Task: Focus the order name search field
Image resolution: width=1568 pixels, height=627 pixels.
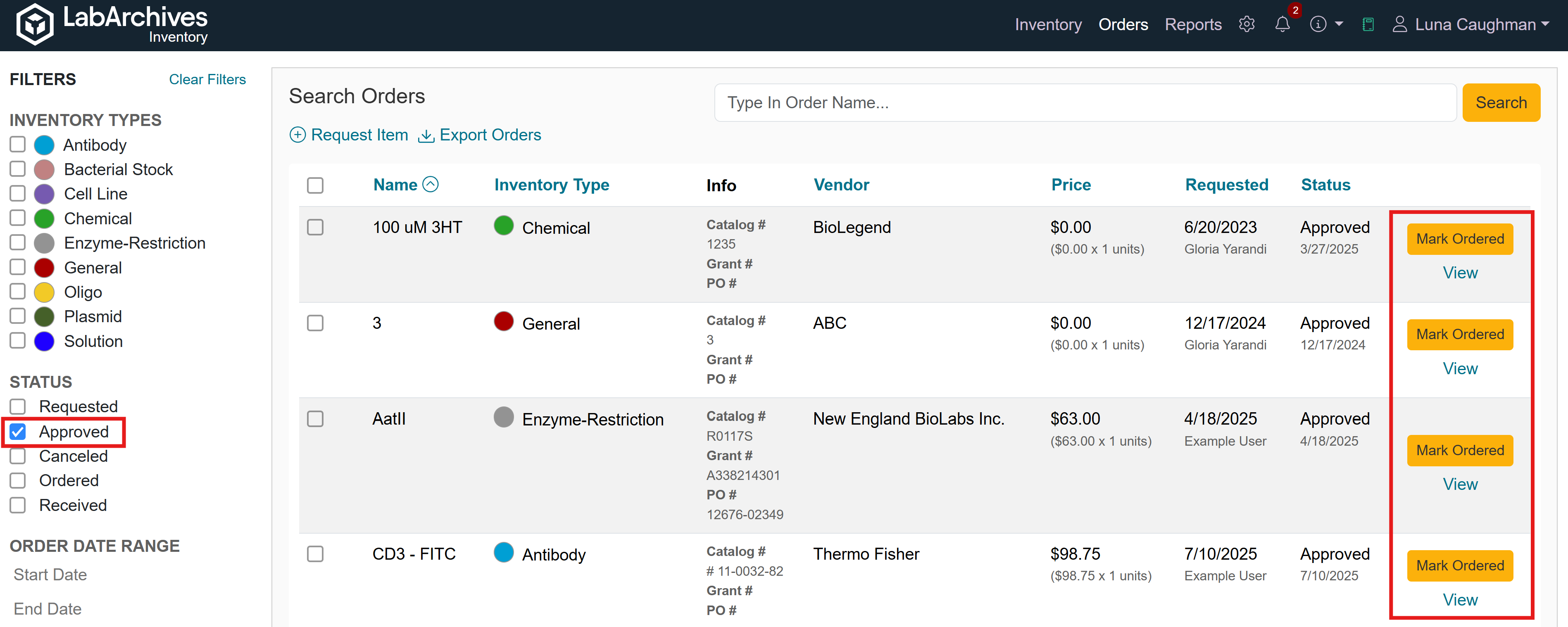Action: point(1084,103)
